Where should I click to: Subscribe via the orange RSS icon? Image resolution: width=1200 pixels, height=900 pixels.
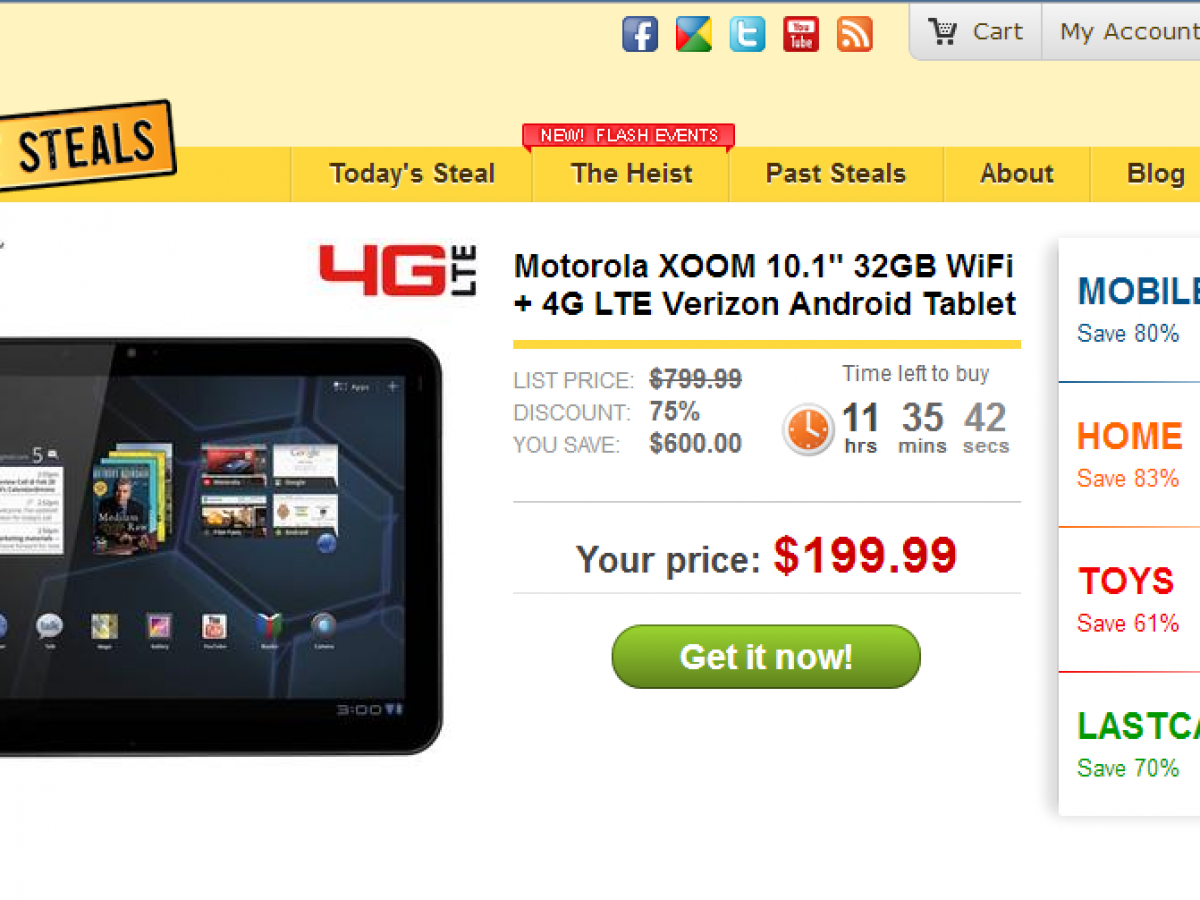point(855,34)
